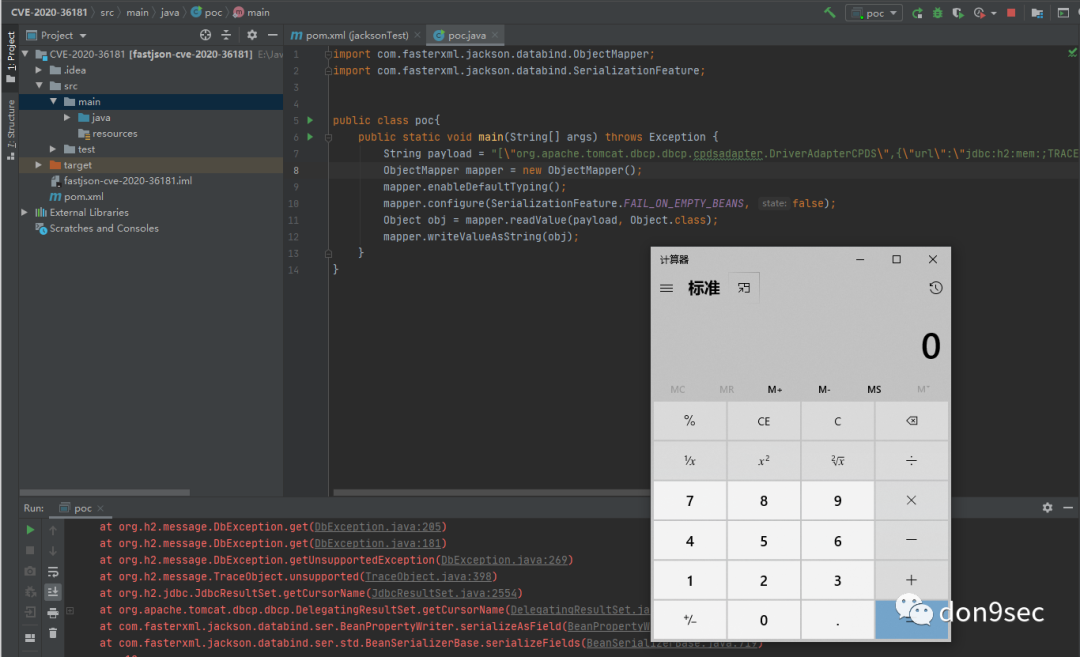Close the poc.java editor tab
Image resolution: width=1080 pixels, height=657 pixels.
pyautogui.click(x=495, y=35)
